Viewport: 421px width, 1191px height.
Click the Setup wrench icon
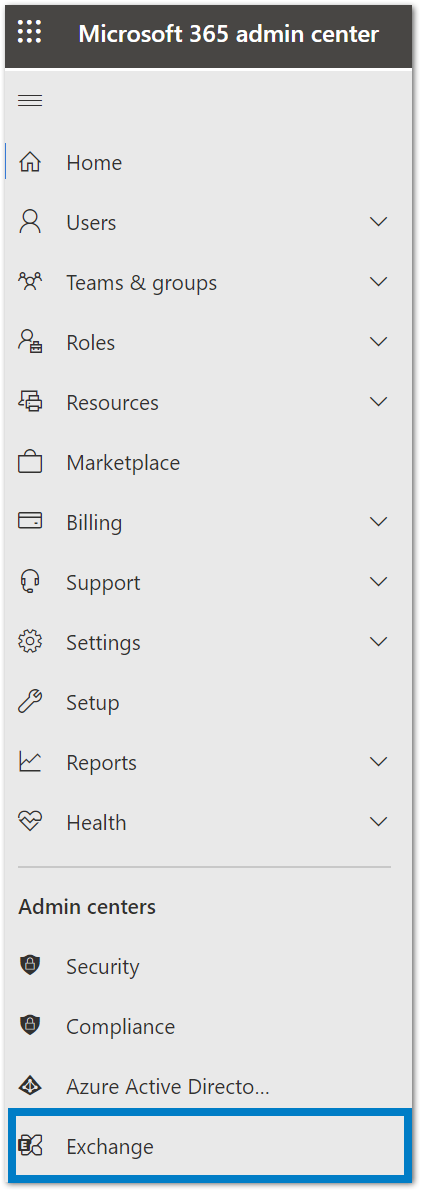30,703
